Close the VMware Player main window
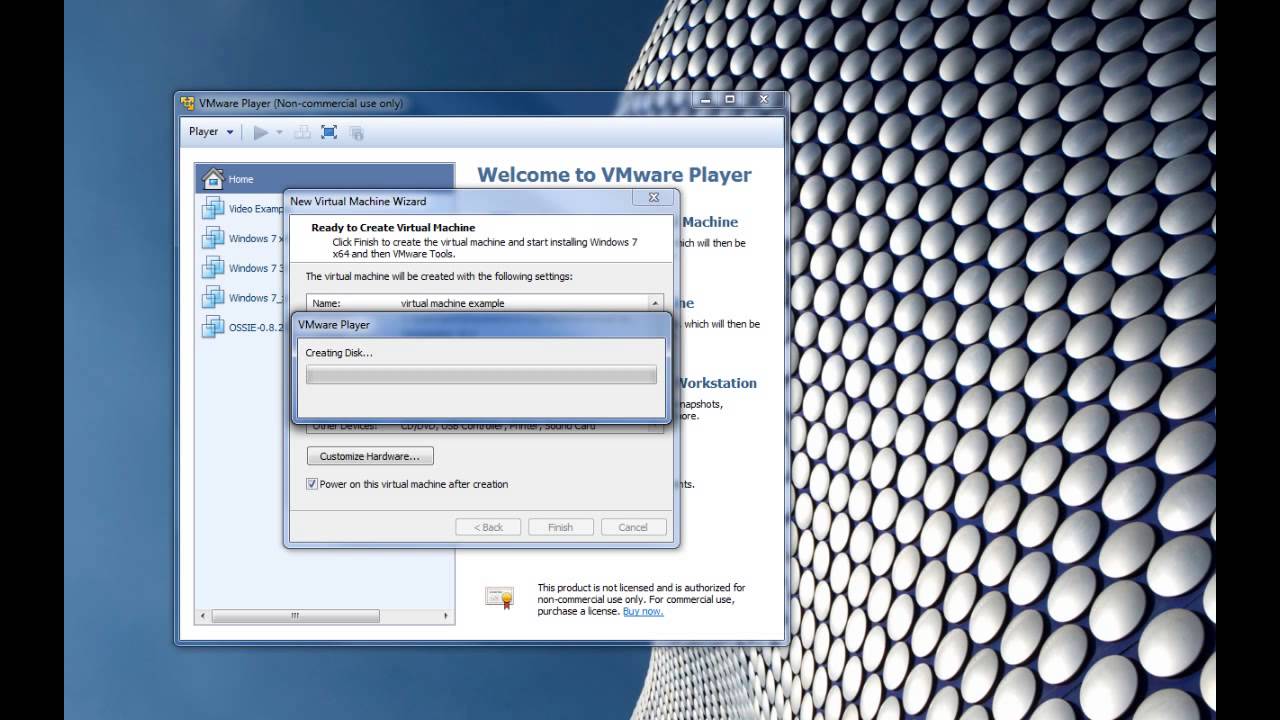 [763, 100]
